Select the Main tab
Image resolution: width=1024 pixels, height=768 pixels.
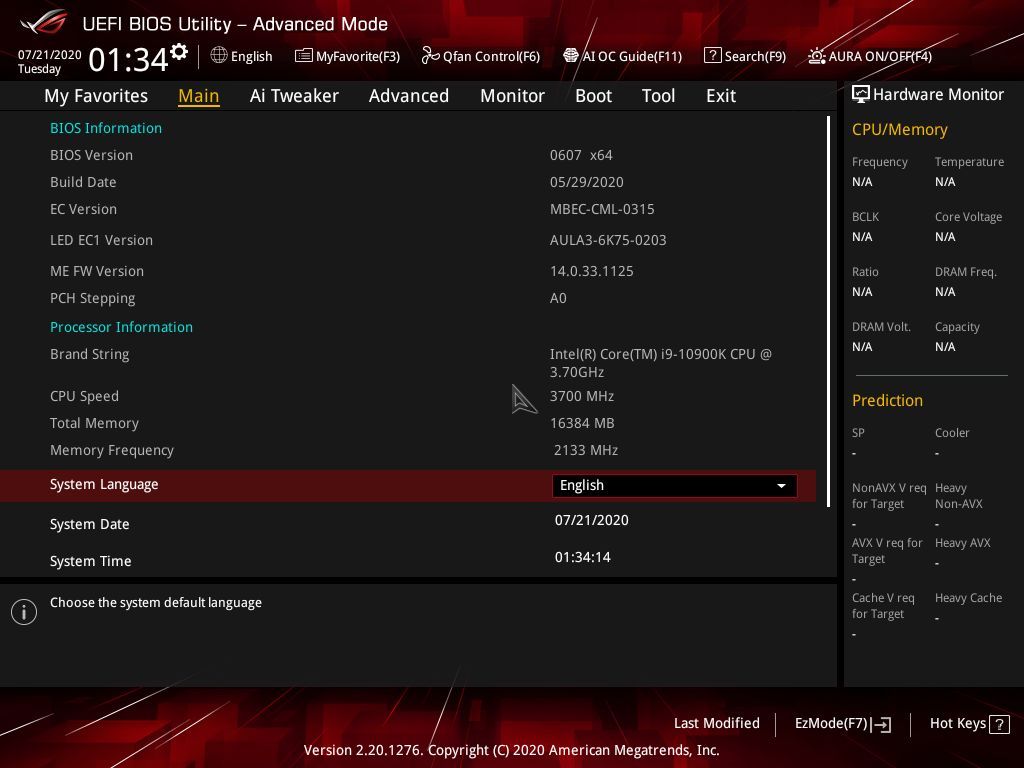click(199, 96)
